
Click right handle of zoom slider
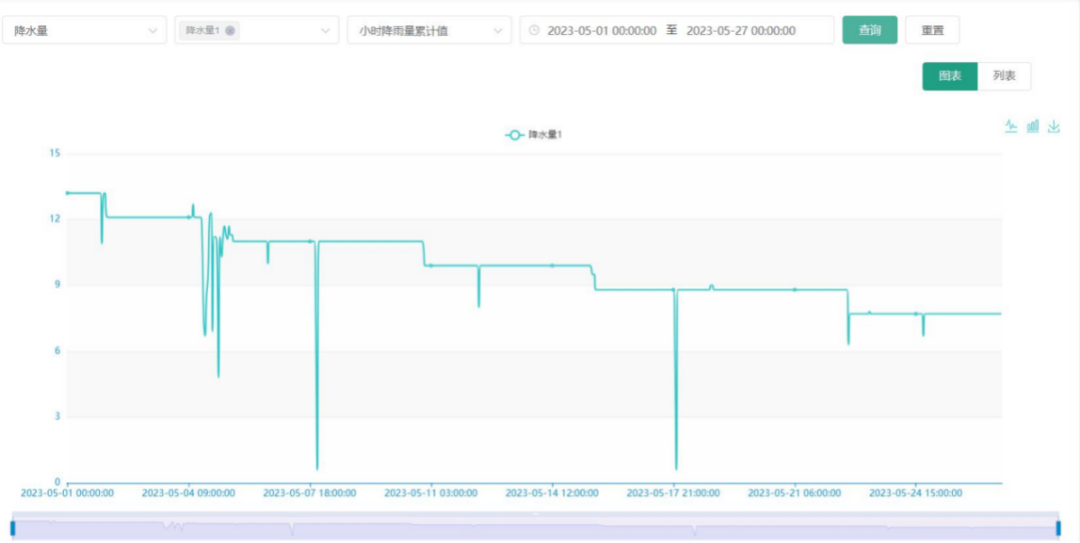1059,529
